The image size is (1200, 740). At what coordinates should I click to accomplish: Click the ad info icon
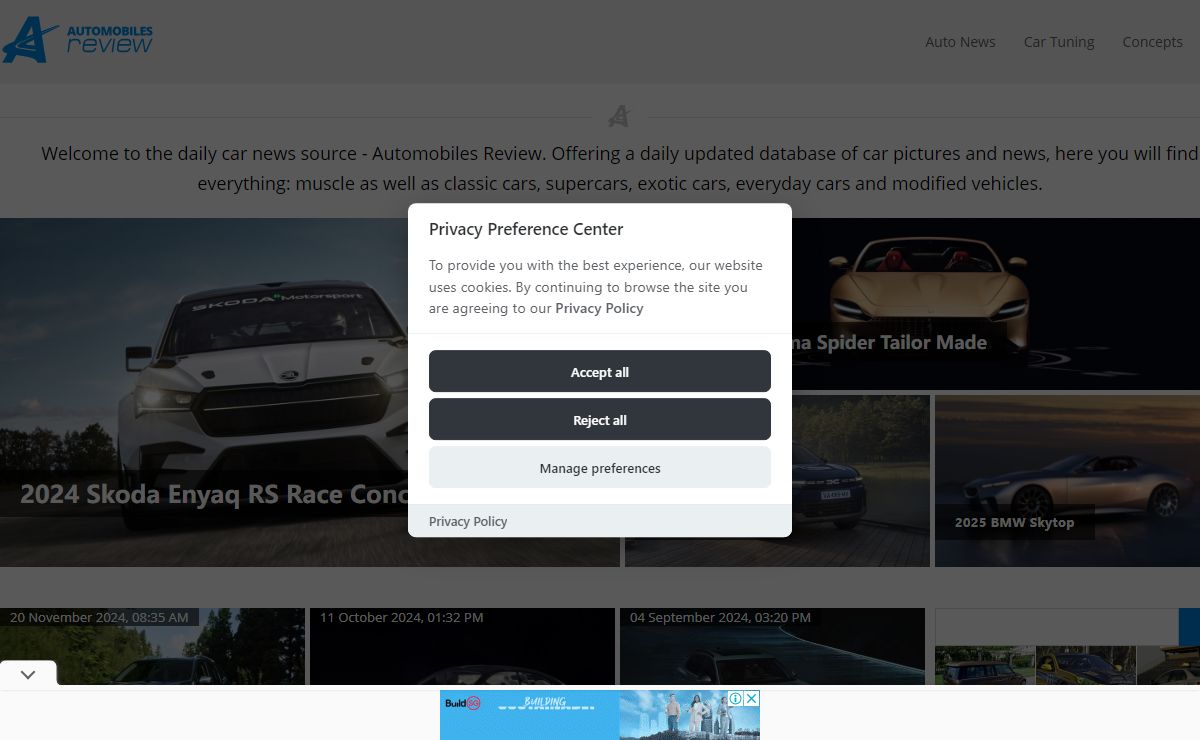point(735,698)
